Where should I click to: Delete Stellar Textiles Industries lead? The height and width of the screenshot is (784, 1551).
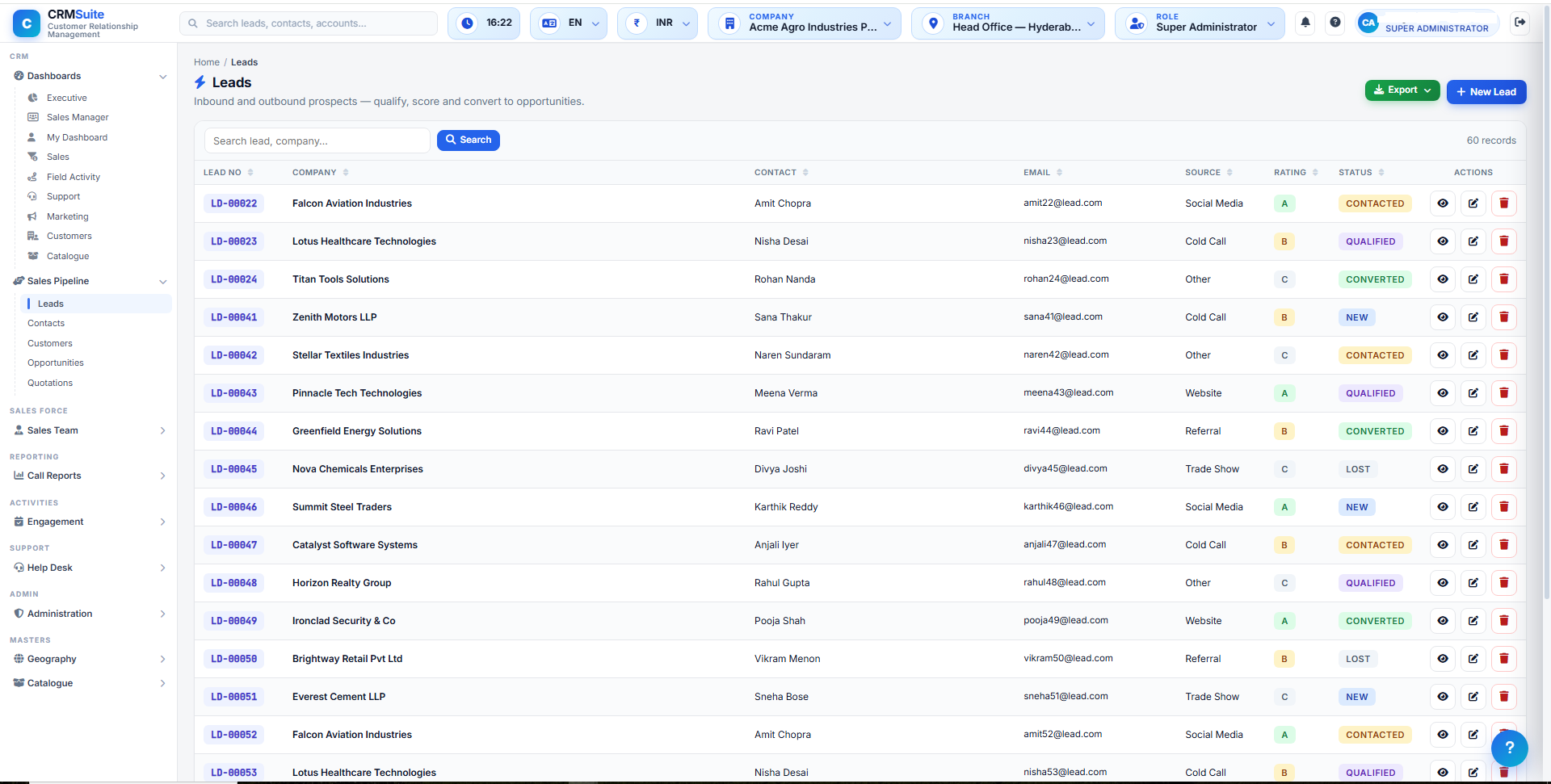1504,355
